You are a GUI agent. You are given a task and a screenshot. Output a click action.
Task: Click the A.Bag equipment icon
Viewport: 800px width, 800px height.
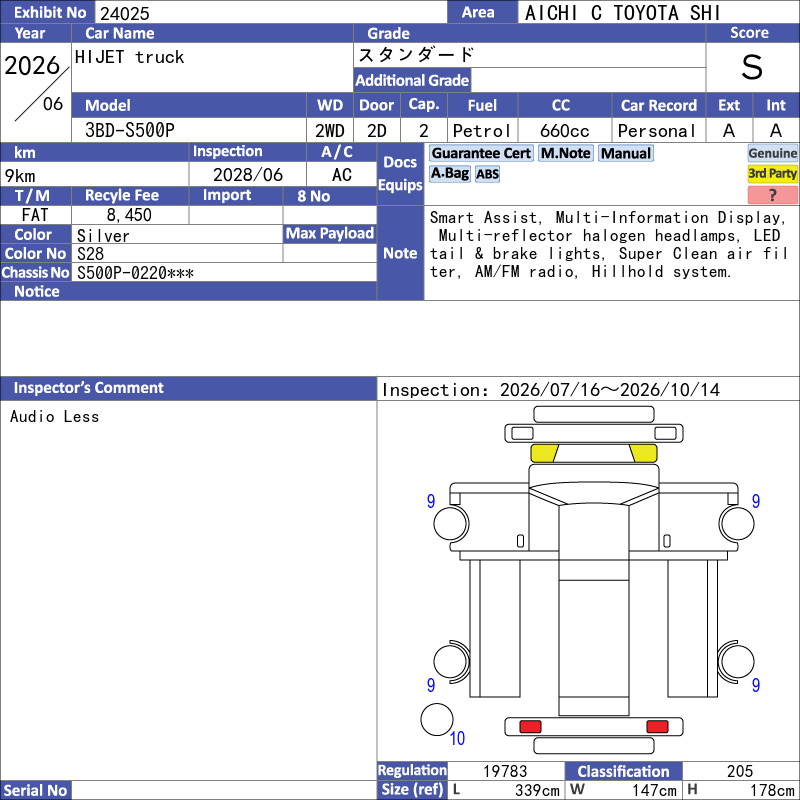point(449,174)
